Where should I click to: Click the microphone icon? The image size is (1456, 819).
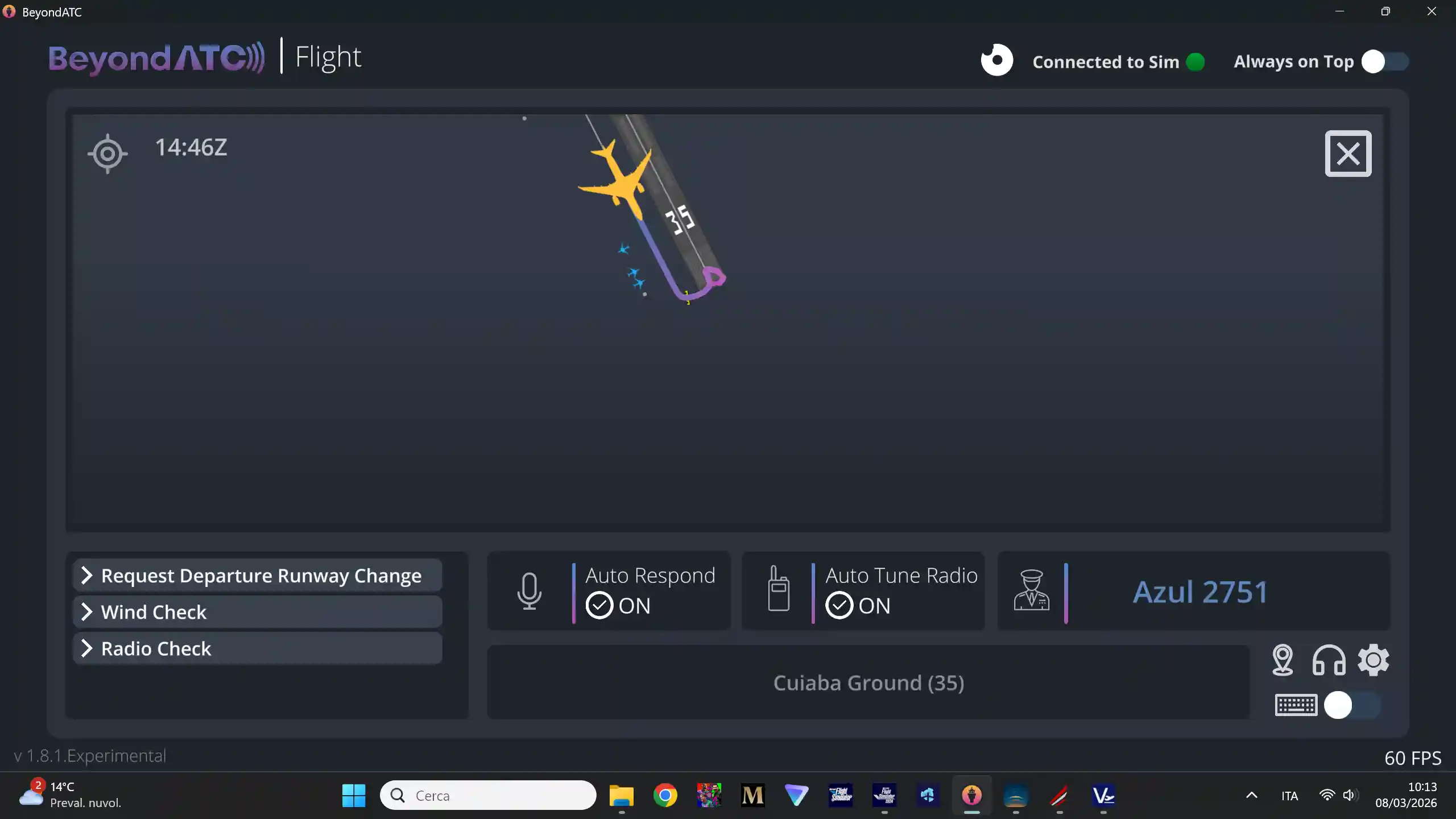click(529, 591)
